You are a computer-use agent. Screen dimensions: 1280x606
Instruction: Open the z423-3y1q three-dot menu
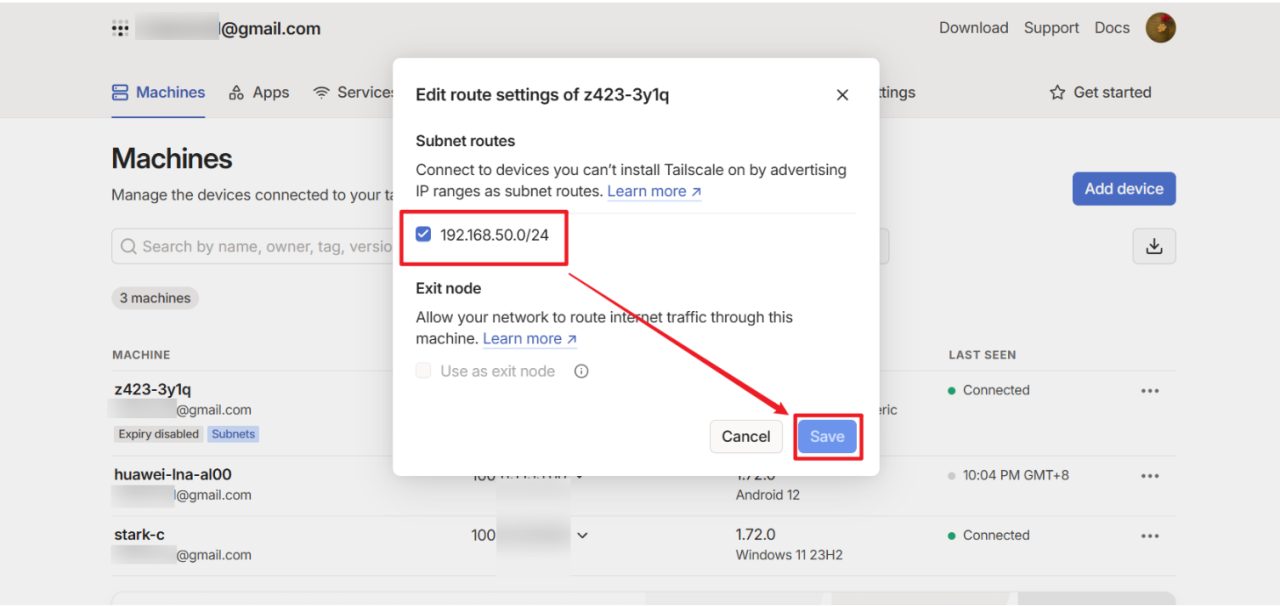tap(1150, 391)
